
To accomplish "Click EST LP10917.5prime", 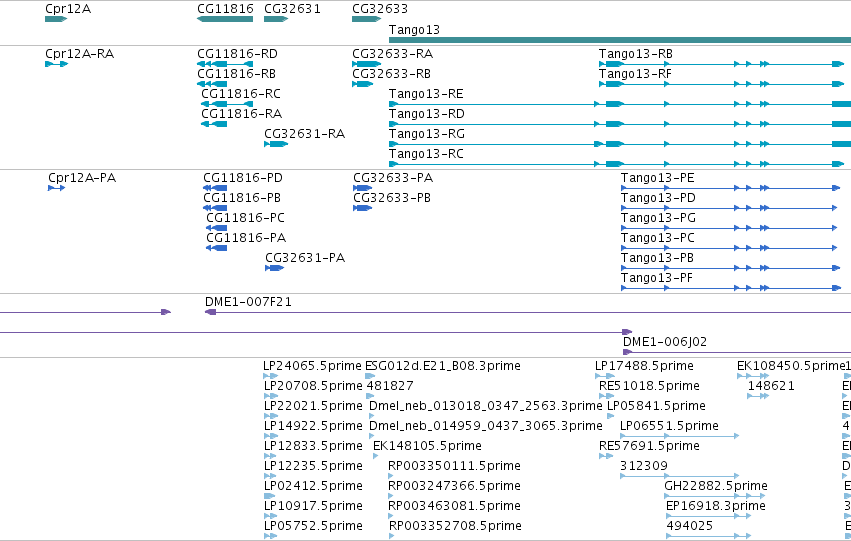I will point(313,506).
